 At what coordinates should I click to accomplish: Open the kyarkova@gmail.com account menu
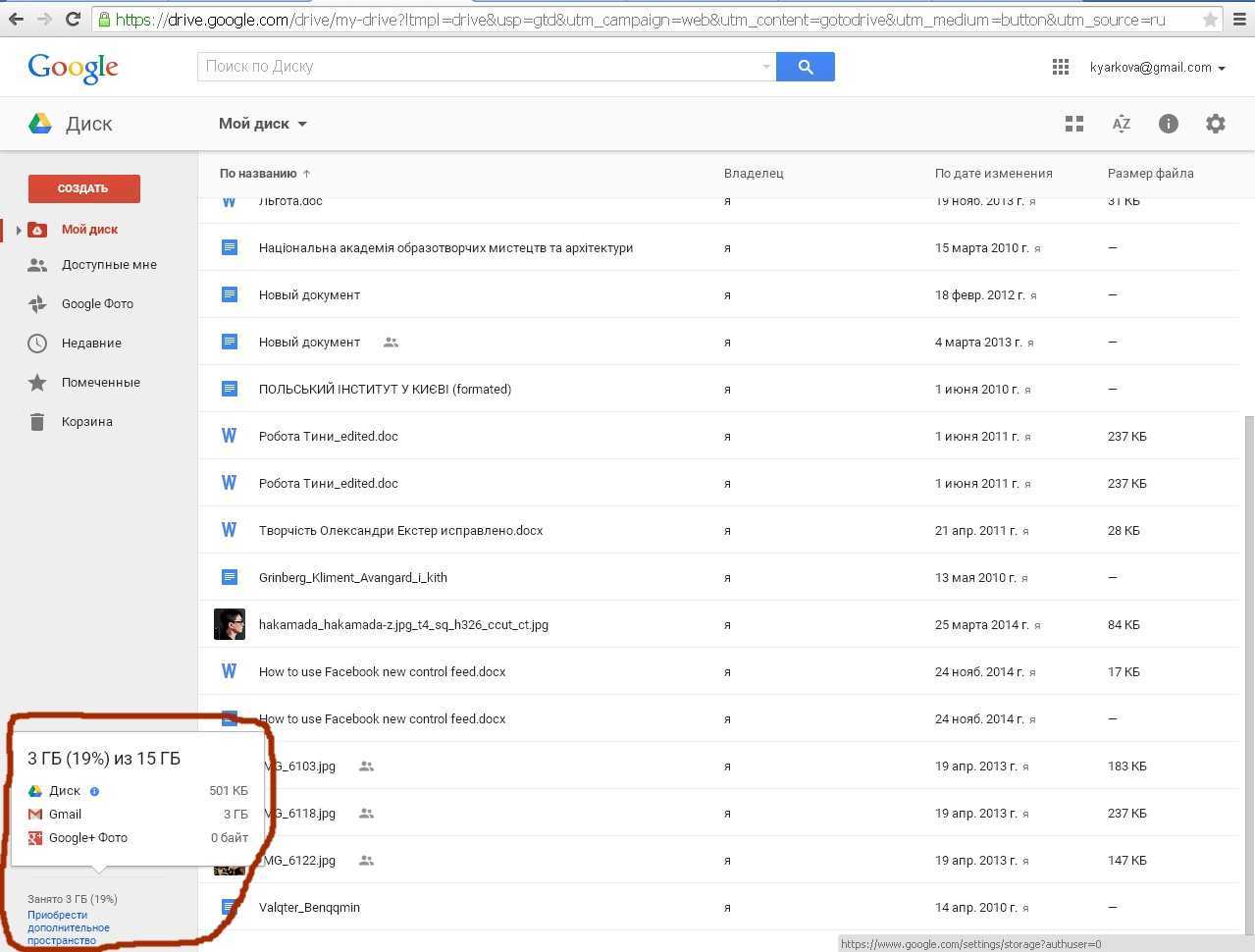[x=1157, y=68]
